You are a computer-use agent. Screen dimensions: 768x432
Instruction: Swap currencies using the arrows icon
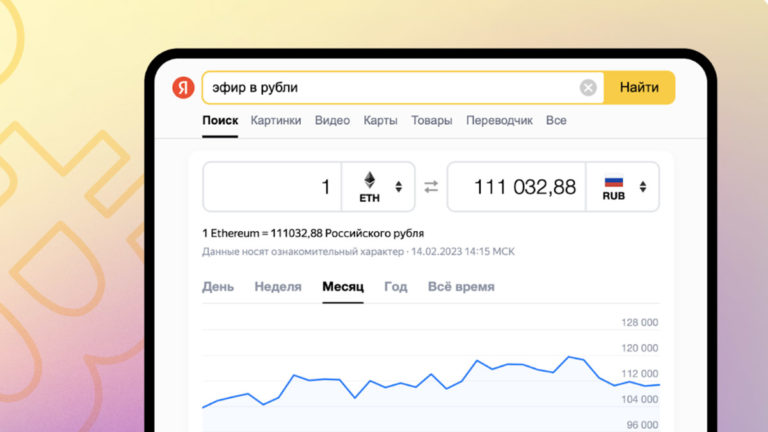point(431,187)
